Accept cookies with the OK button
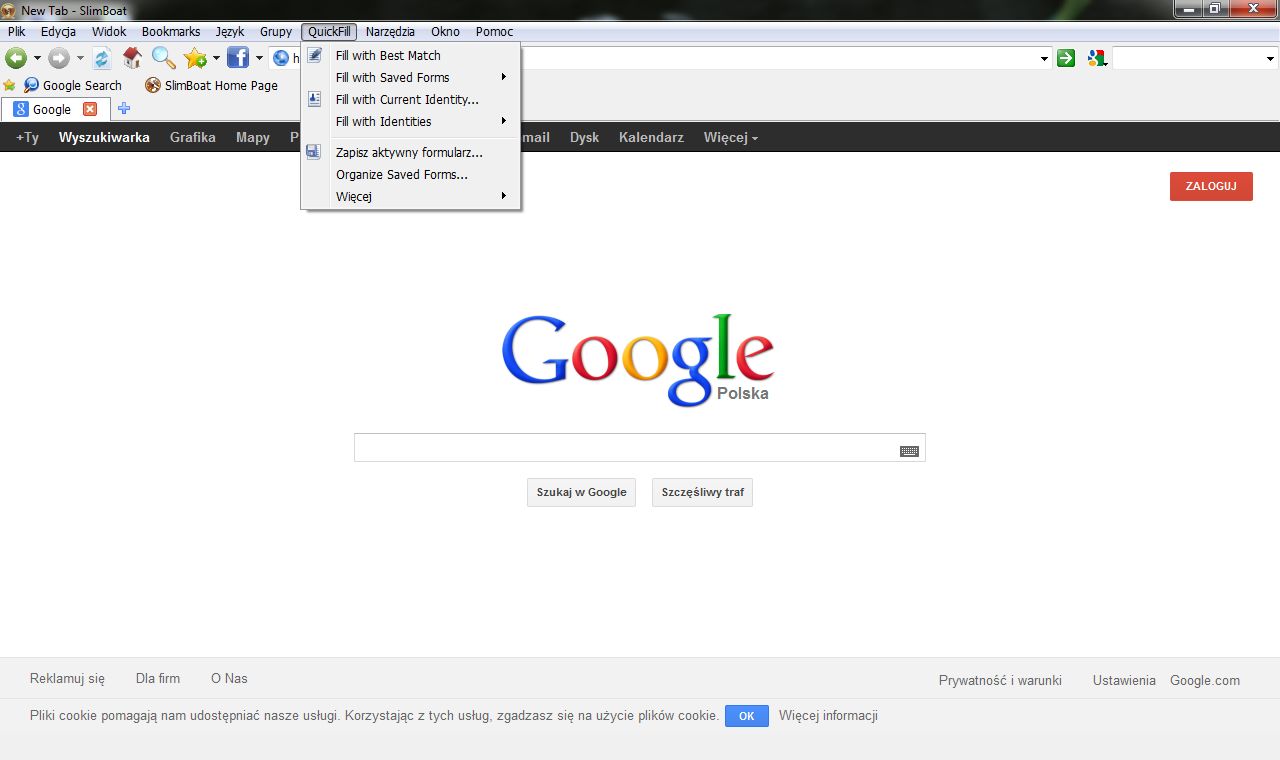 pyautogui.click(x=746, y=716)
